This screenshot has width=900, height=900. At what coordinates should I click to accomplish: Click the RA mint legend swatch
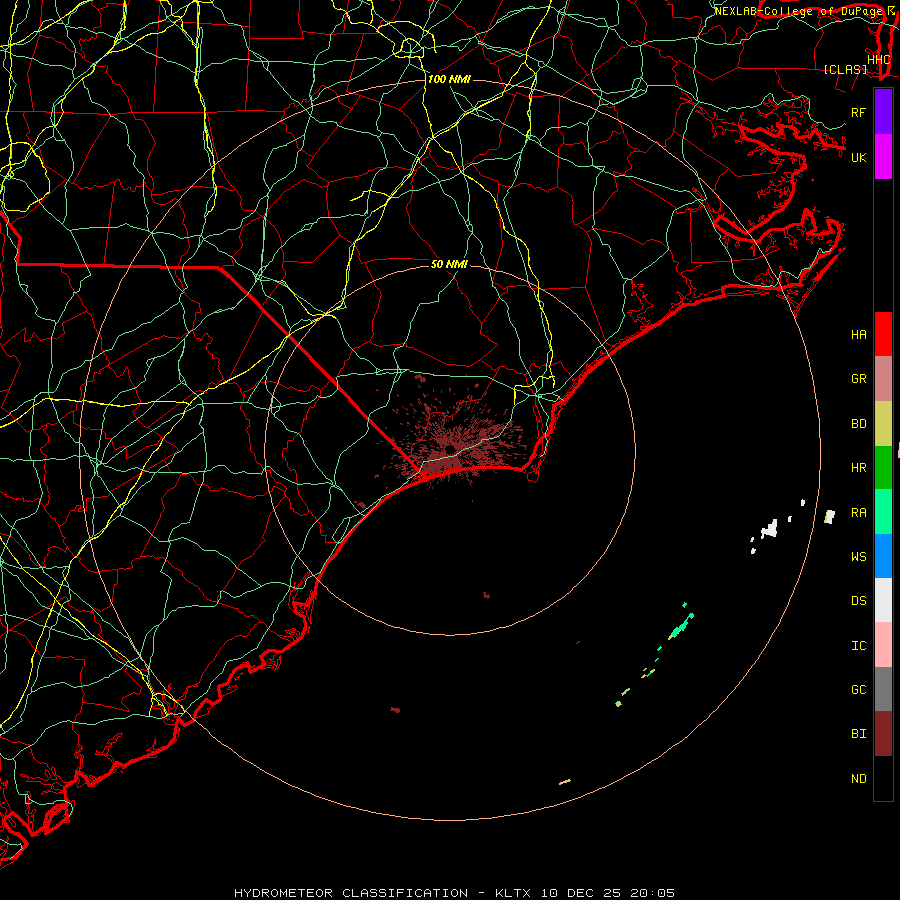883,512
